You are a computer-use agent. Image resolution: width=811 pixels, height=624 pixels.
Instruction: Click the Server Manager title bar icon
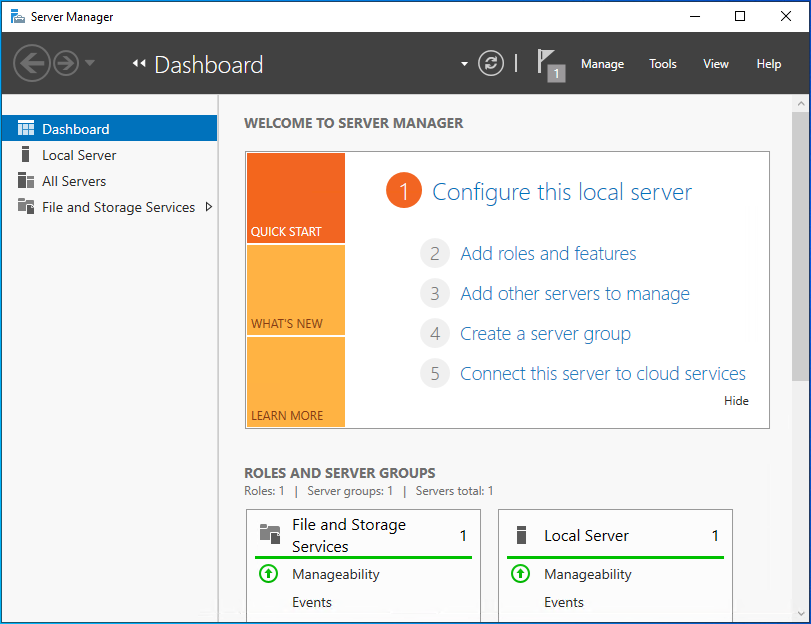(x=18, y=17)
